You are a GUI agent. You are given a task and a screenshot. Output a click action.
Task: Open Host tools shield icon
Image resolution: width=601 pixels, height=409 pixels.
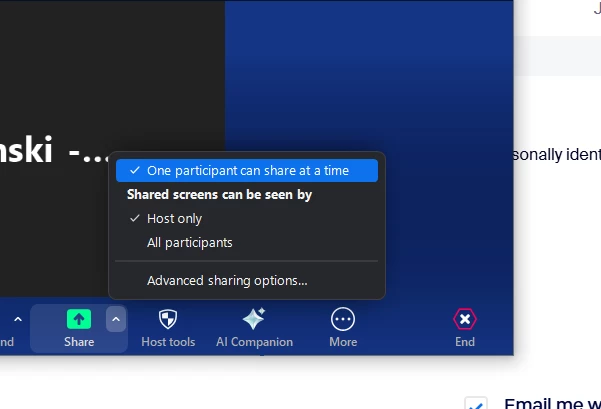tap(168, 319)
